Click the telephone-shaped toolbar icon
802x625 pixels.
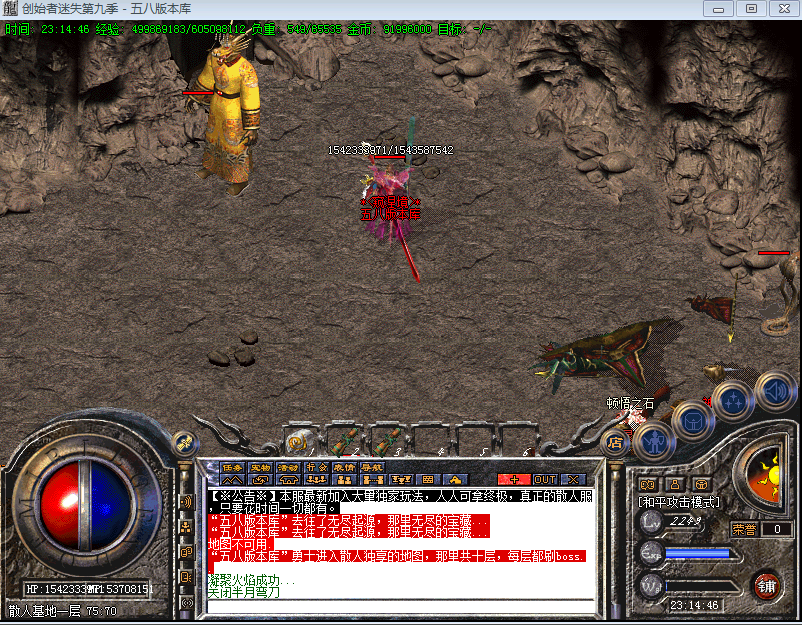click(x=288, y=480)
